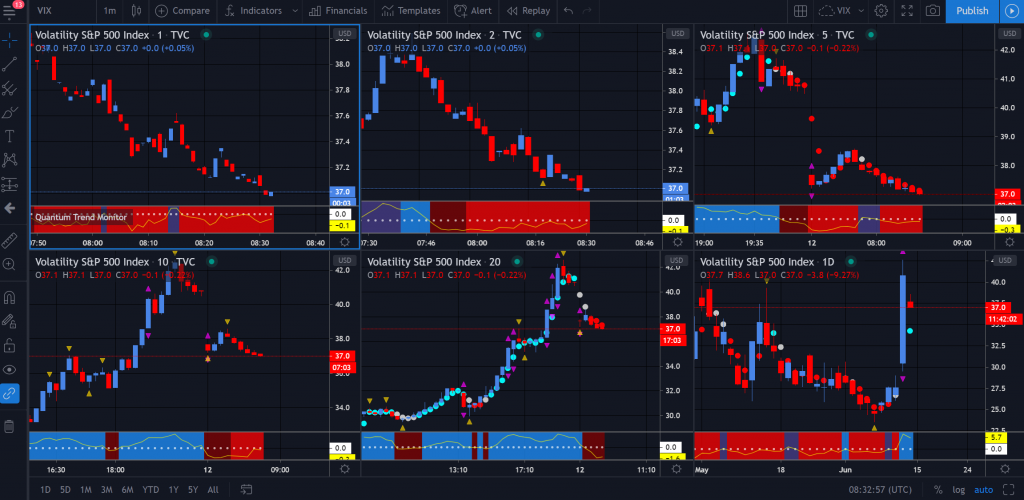Click the trash remove drawings icon
Screen dimensions: 1024x500
tap(10, 426)
